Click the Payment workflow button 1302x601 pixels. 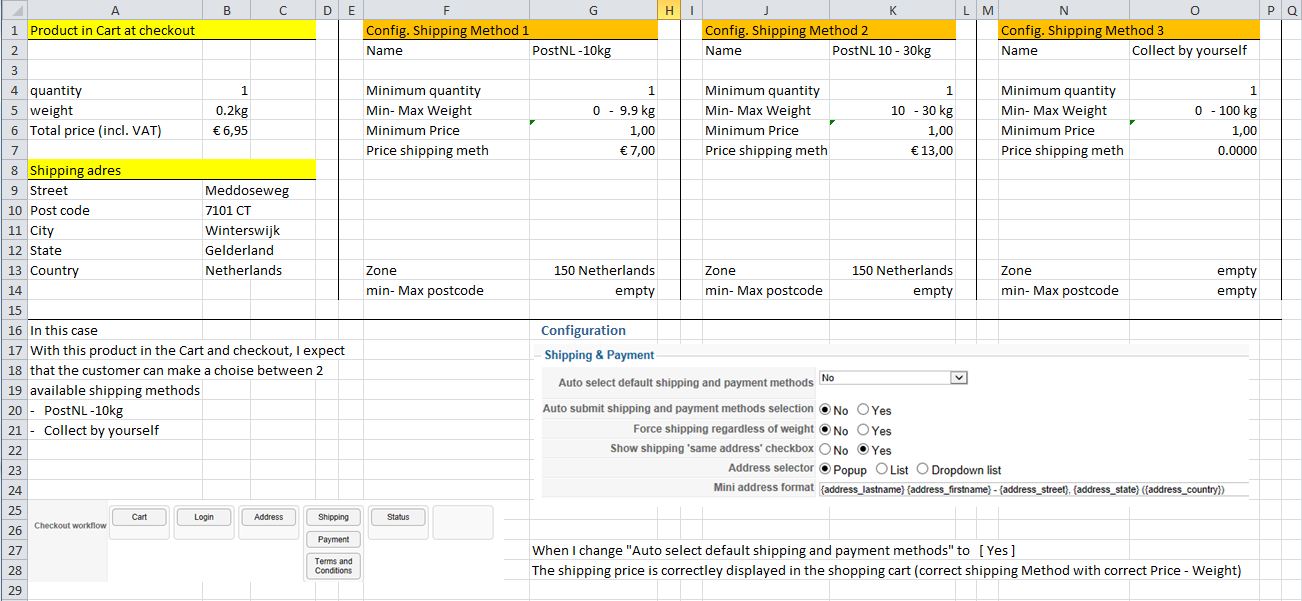333,540
